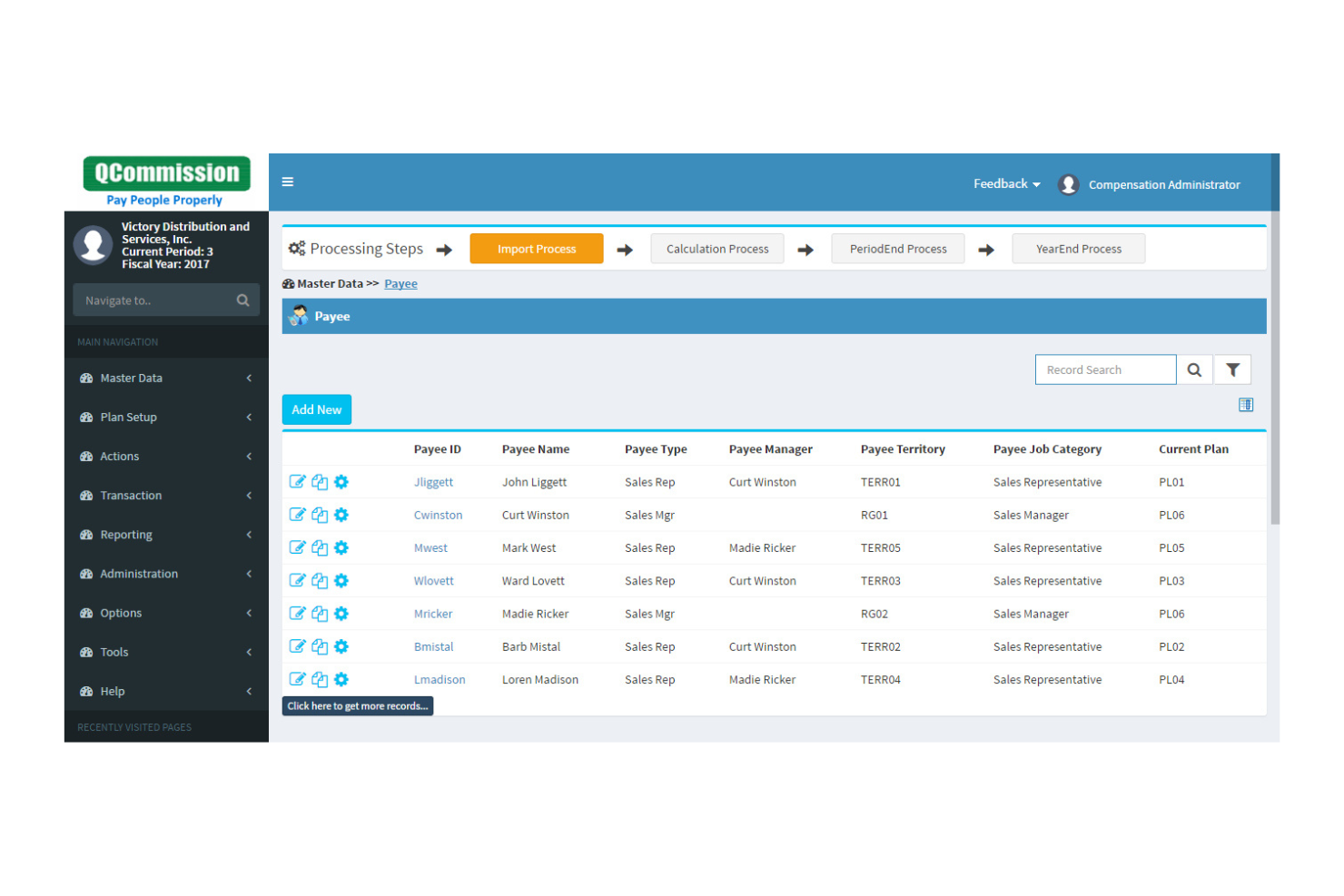The height and width of the screenshot is (896, 1344).
Task: Click inside the Record Search field
Action: tap(1105, 369)
